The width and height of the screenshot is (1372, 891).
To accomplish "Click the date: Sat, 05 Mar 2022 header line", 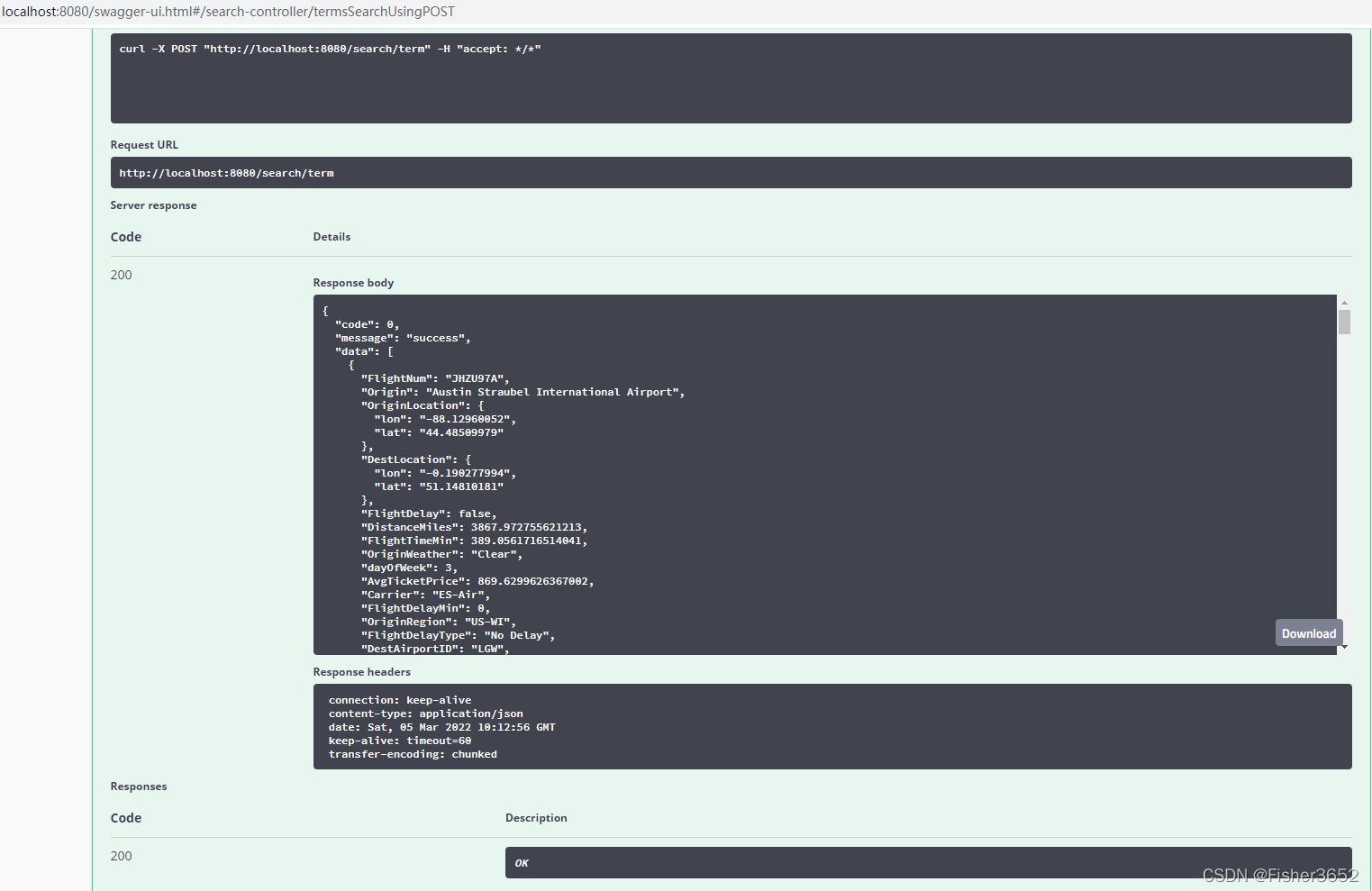I will (x=441, y=727).
